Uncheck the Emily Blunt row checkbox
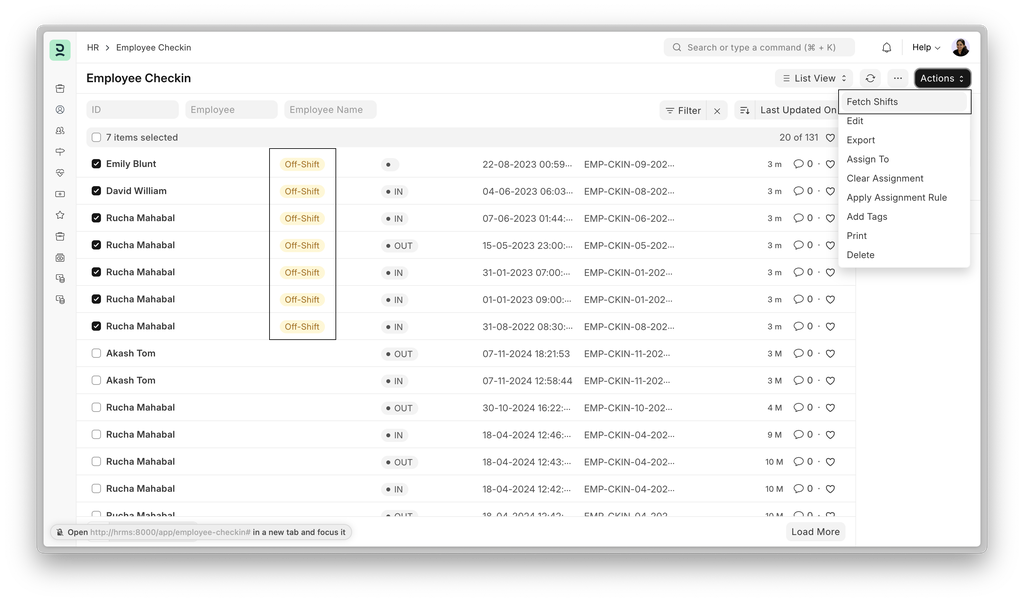 point(96,164)
